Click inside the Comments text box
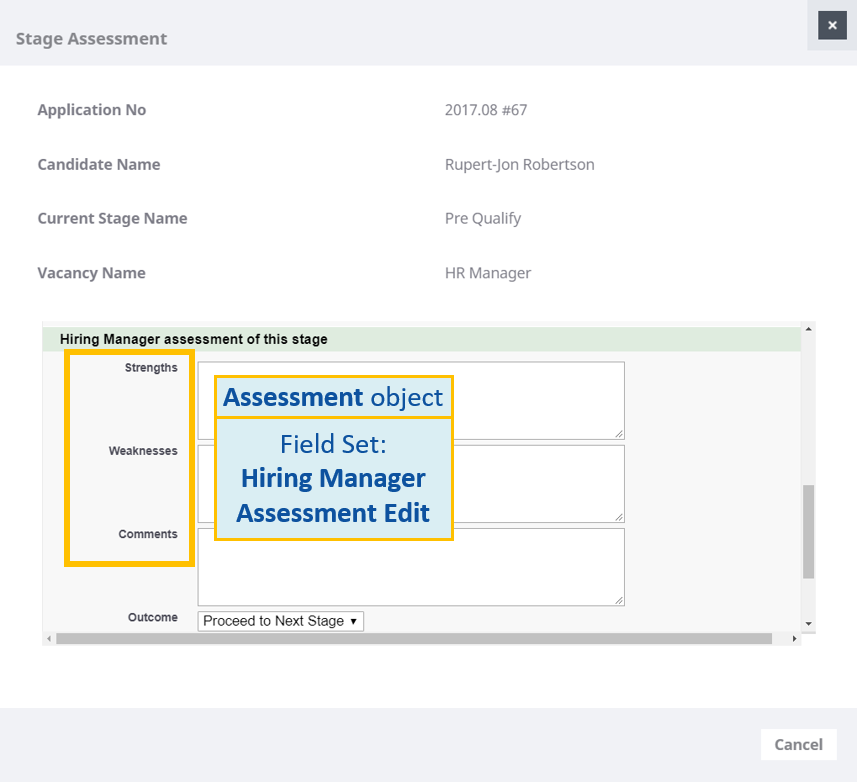Image resolution: width=857 pixels, height=782 pixels. (x=410, y=567)
